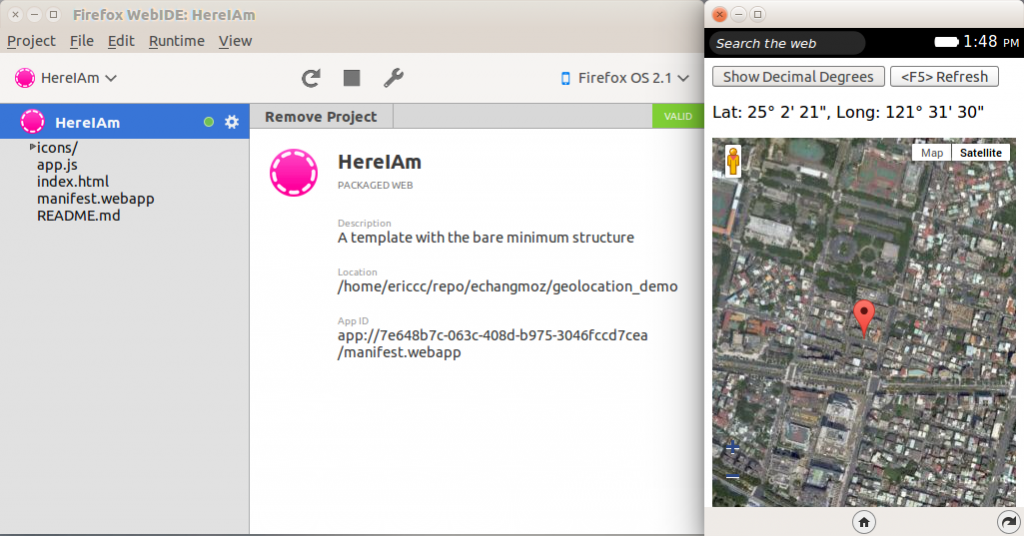Click the green running status dot
The image size is (1024, 536).
(209, 122)
